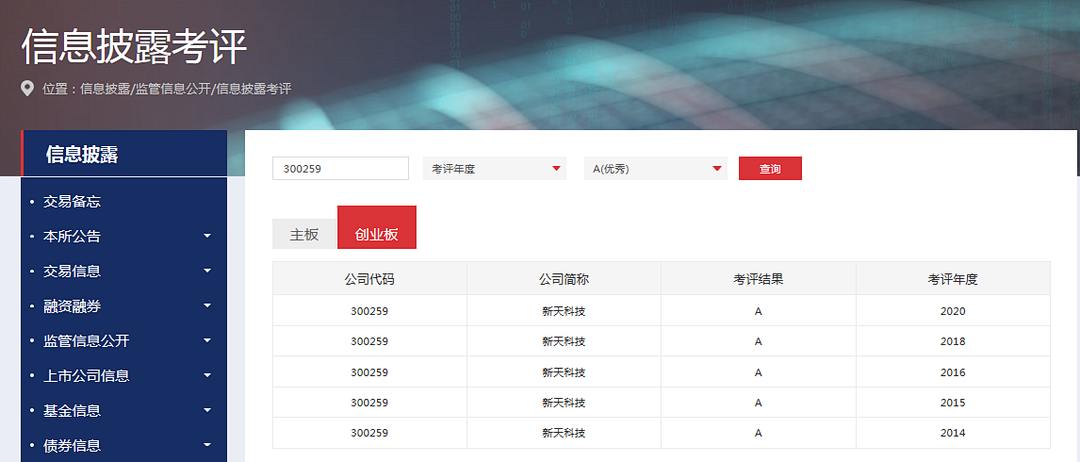Click the 信息披露 sidebar header
This screenshot has width=1080, height=462.
[x=82, y=155]
